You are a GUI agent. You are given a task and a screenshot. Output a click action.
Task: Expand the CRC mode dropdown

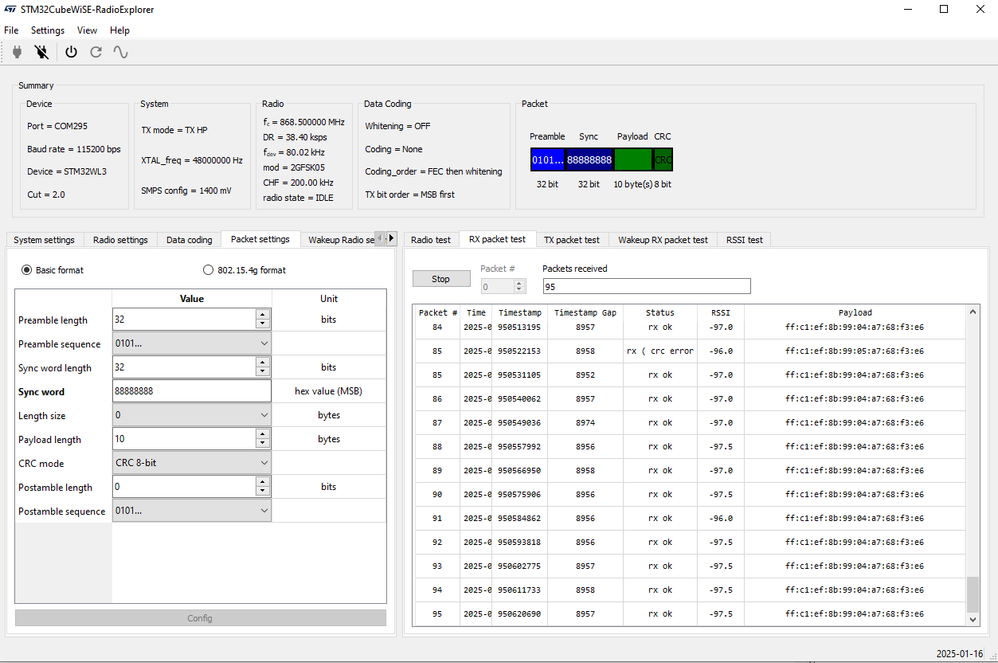191,463
